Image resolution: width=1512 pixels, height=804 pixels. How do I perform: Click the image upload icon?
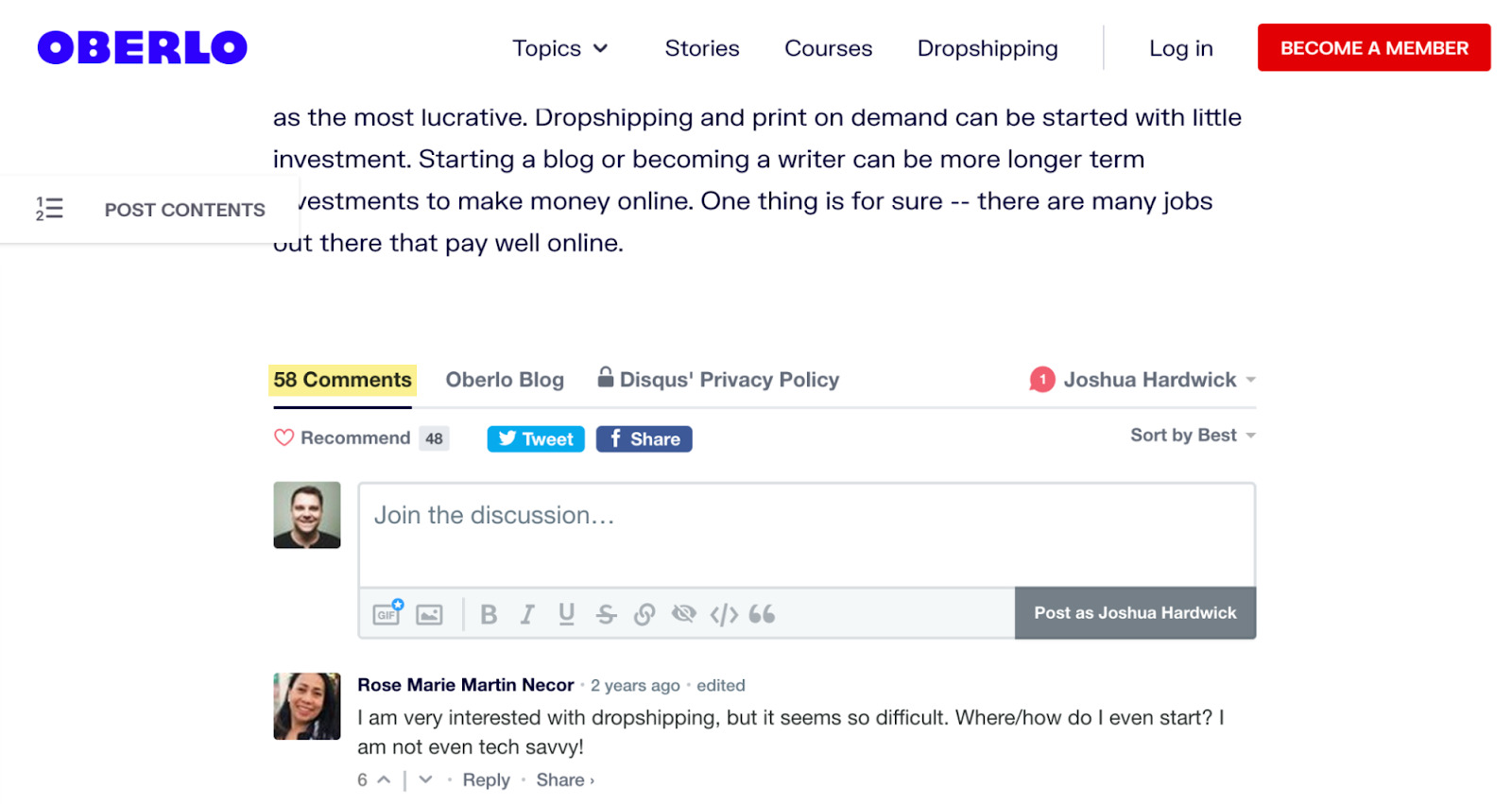[429, 615]
